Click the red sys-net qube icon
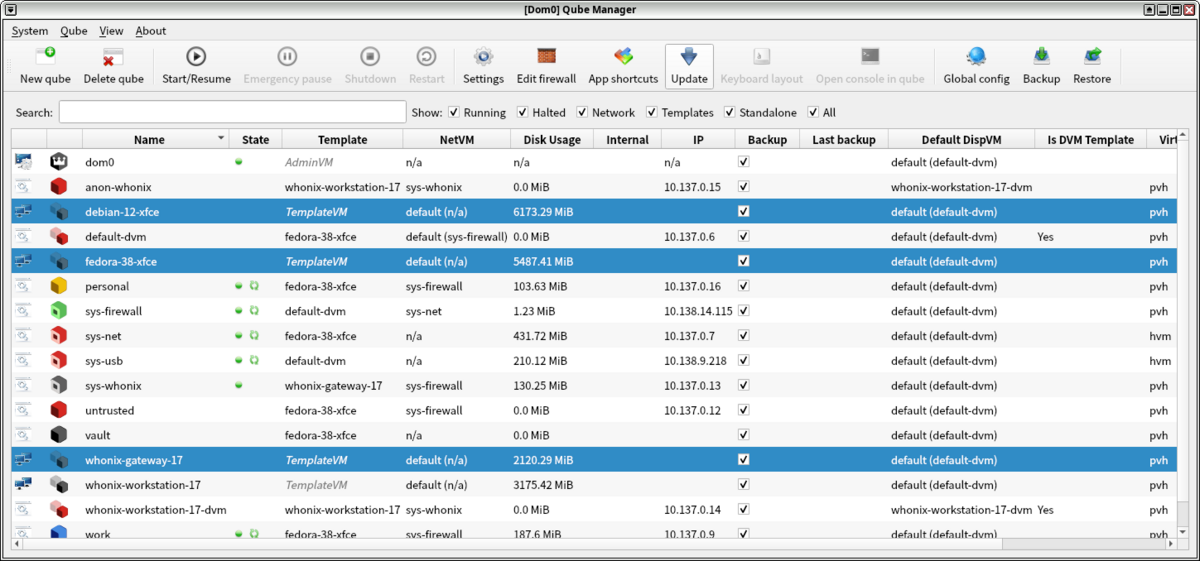The height and width of the screenshot is (561, 1200). 59,336
